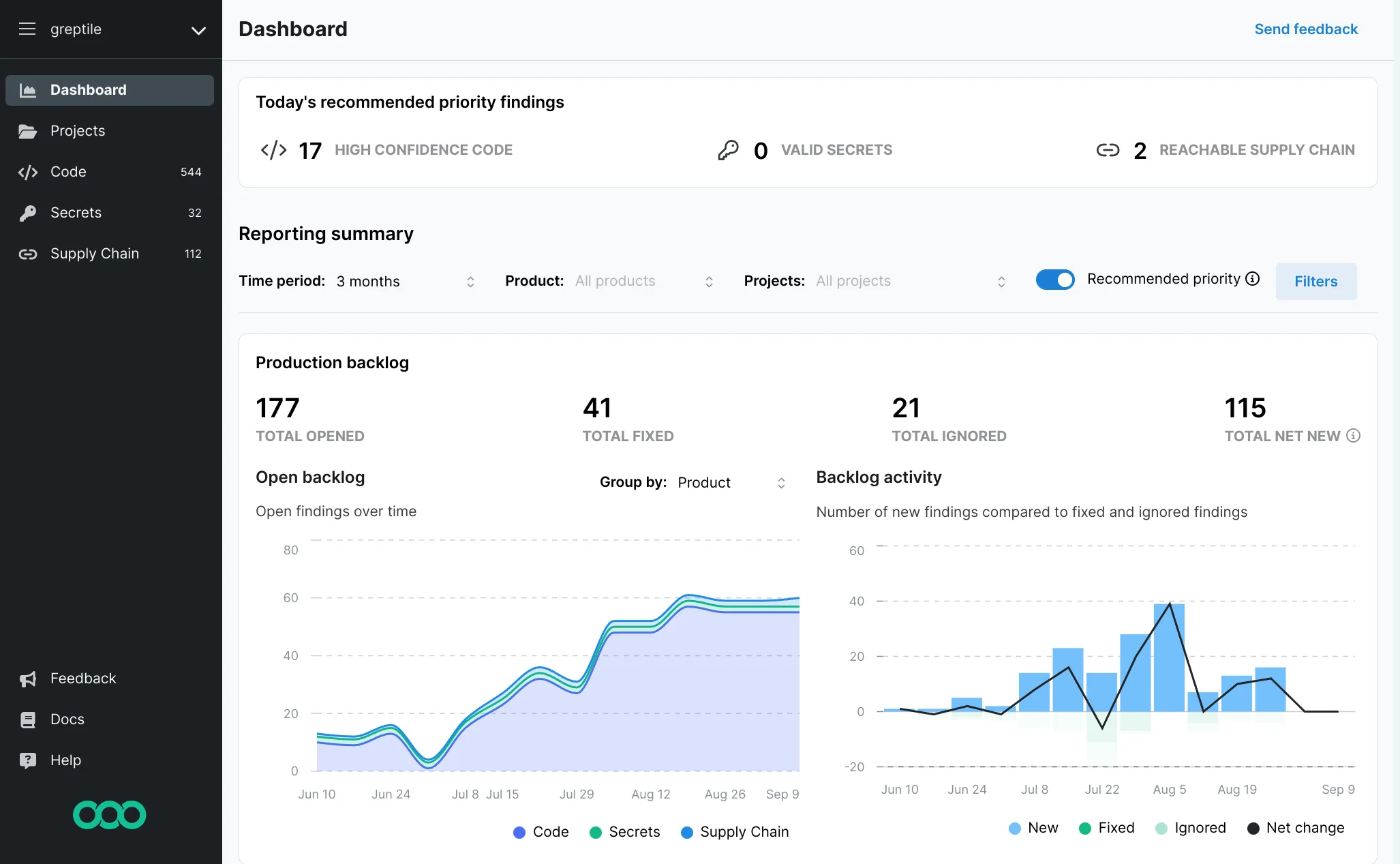The height and width of the screenshot is (864, 1400).
Task: Select the Projects folder icon in sidebar
Action: coord(29,131)
